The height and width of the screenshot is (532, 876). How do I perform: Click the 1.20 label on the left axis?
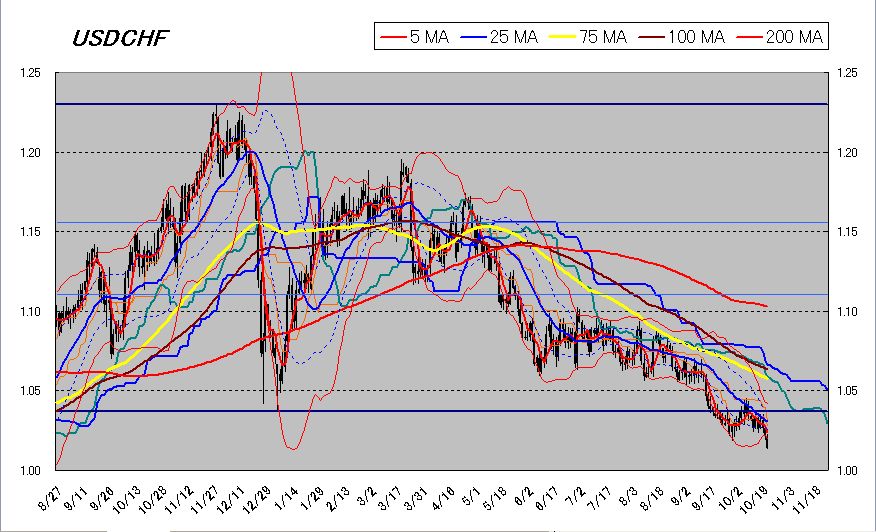click(x=30, y=152)
